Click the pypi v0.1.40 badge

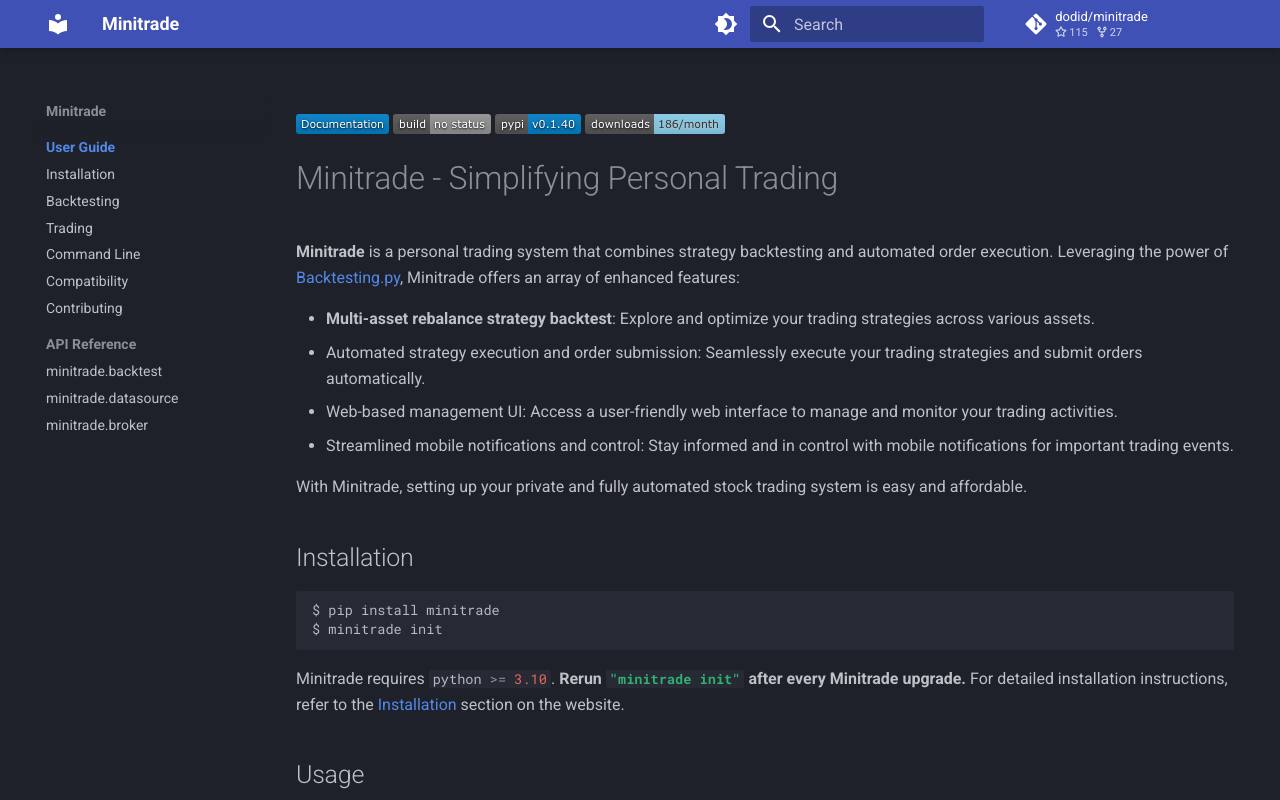pos(538,124)
